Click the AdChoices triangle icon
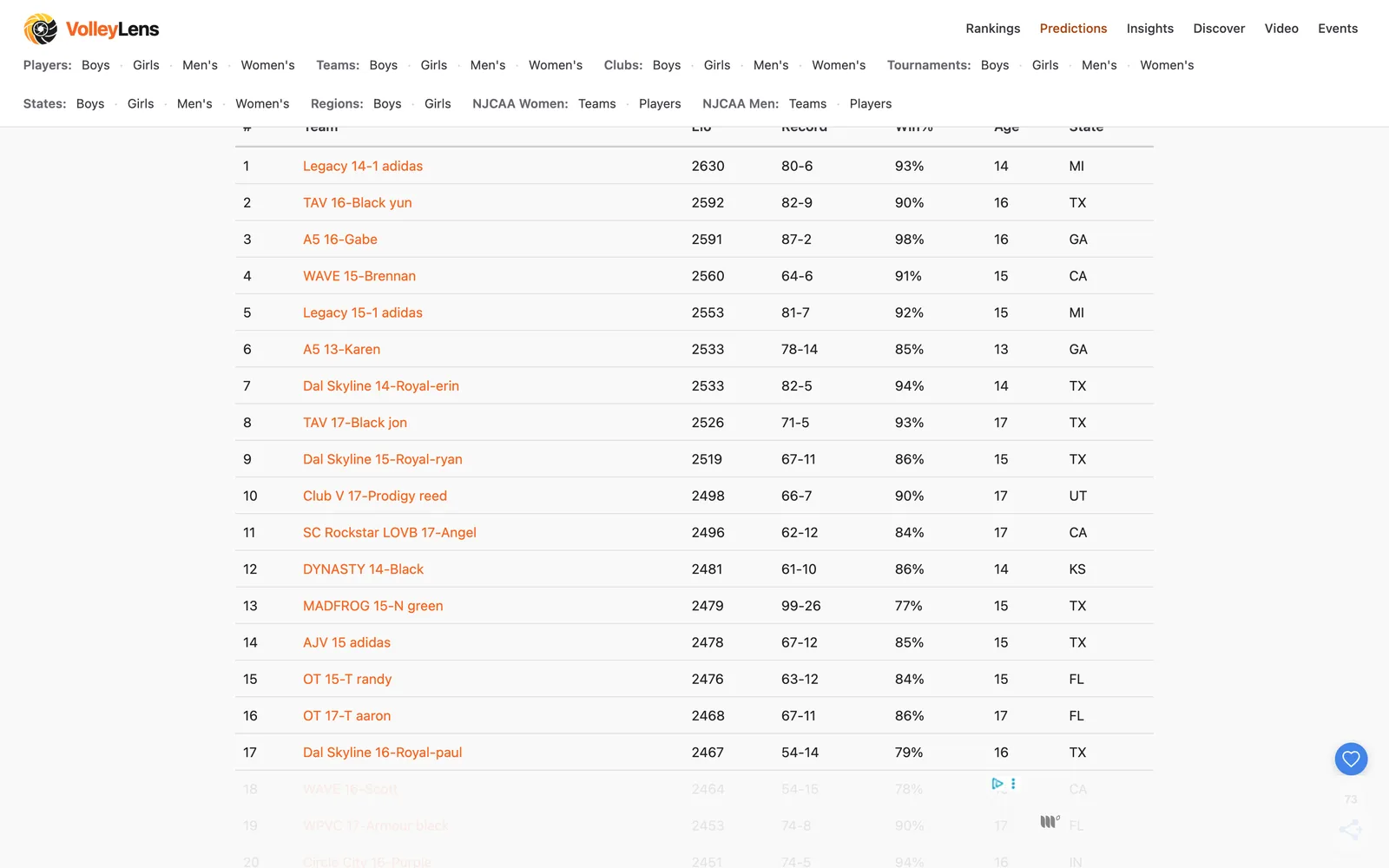 pos(997,784)
